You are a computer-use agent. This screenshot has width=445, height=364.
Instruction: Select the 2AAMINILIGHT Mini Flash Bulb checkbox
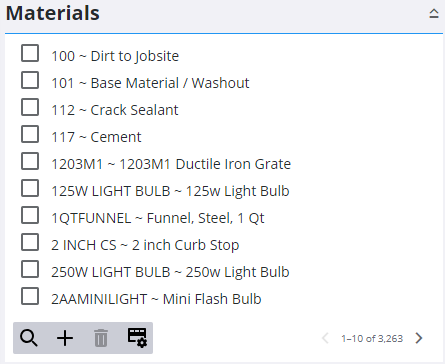[x=30, y=296]
